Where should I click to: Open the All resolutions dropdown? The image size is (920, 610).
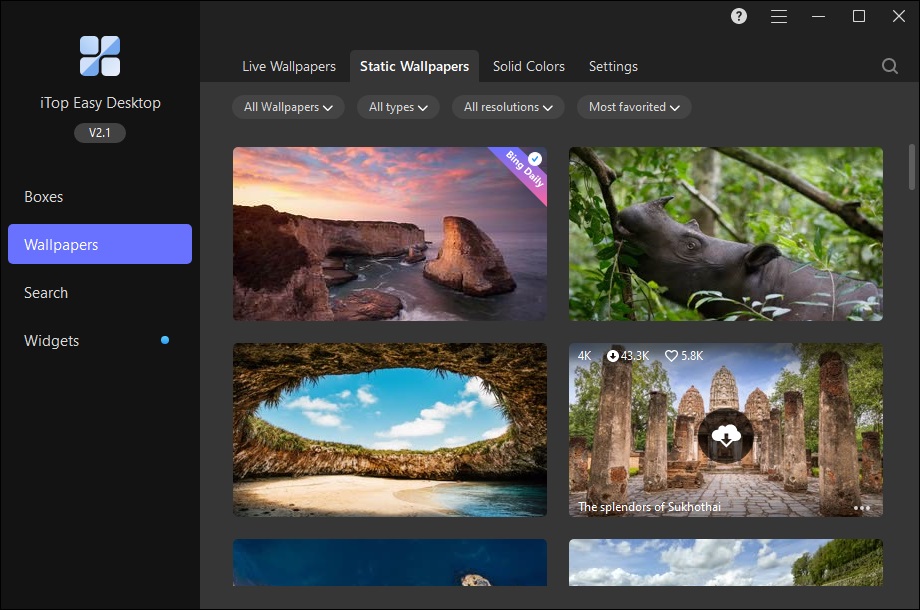[508, 107]
